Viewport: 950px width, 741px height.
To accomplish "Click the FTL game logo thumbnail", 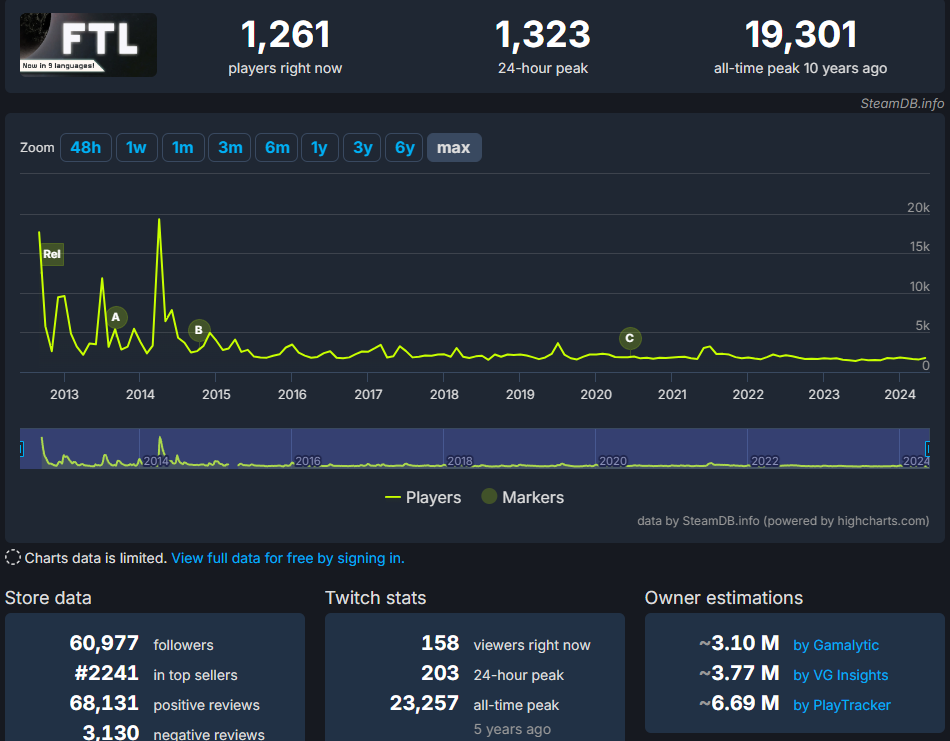I will [88, 45].
